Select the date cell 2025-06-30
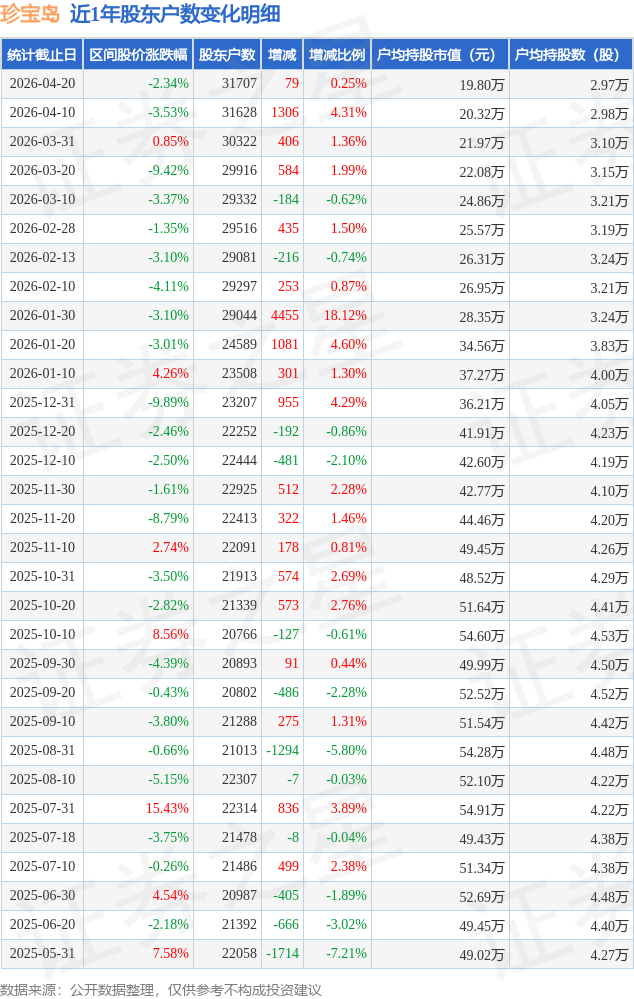This screenshot has width=634, height=999. click(42, 895)
